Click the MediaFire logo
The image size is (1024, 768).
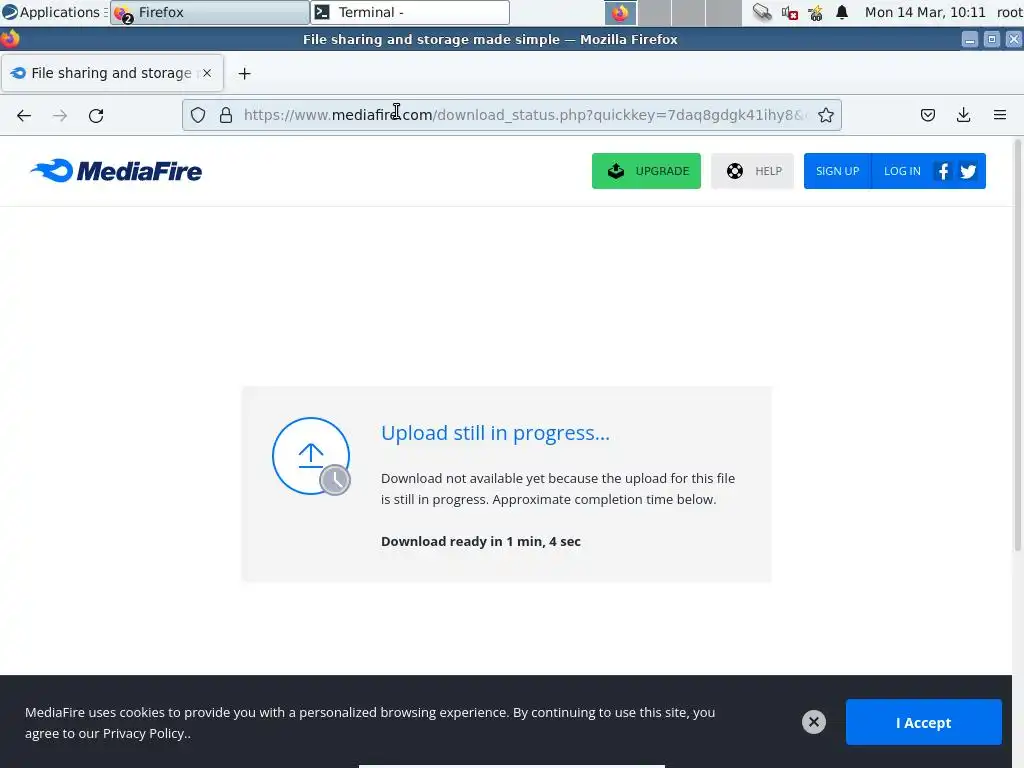click(x=116, y=171)
